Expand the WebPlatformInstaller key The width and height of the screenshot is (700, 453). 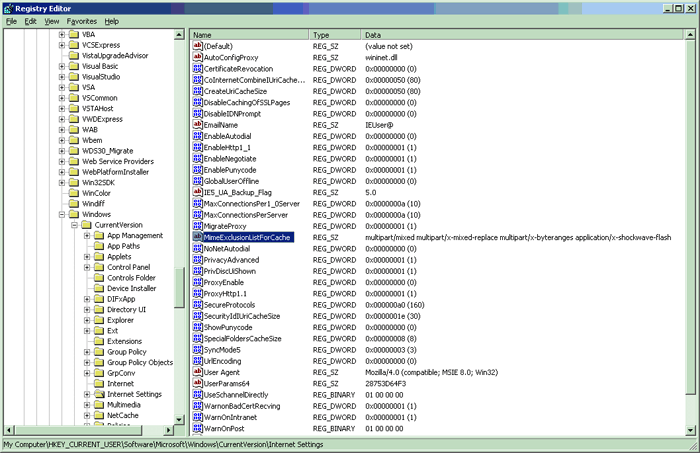pos(62,172)
